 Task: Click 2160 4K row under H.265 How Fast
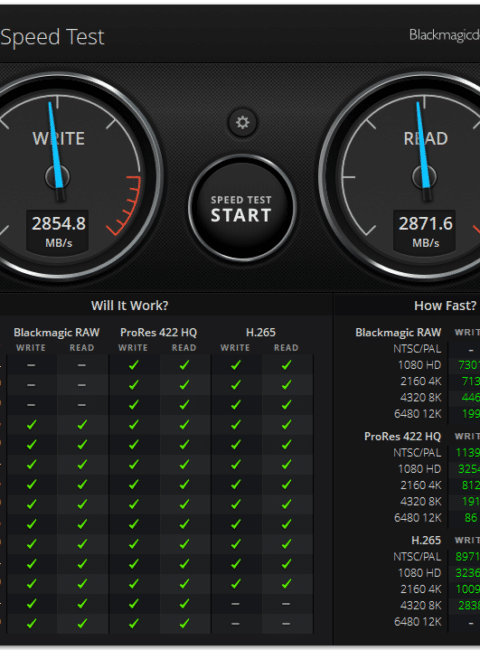(x=421, y=589)
